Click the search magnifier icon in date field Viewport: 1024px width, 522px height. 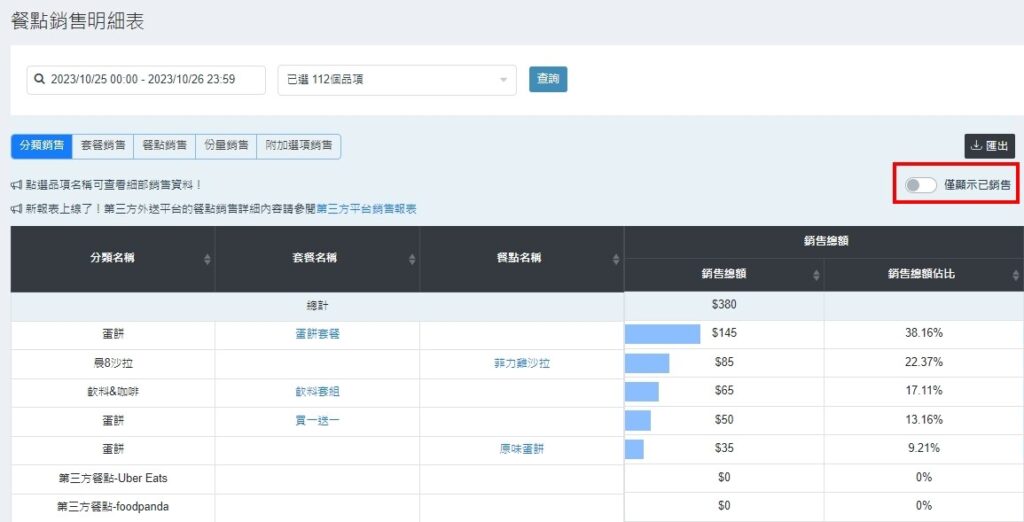pyautogui.click(x=39, y=79)
